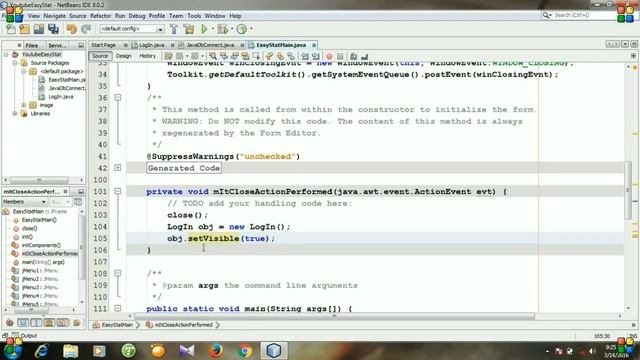
Task: Select LogIn.java in the project tree
Action: (61, 97)
